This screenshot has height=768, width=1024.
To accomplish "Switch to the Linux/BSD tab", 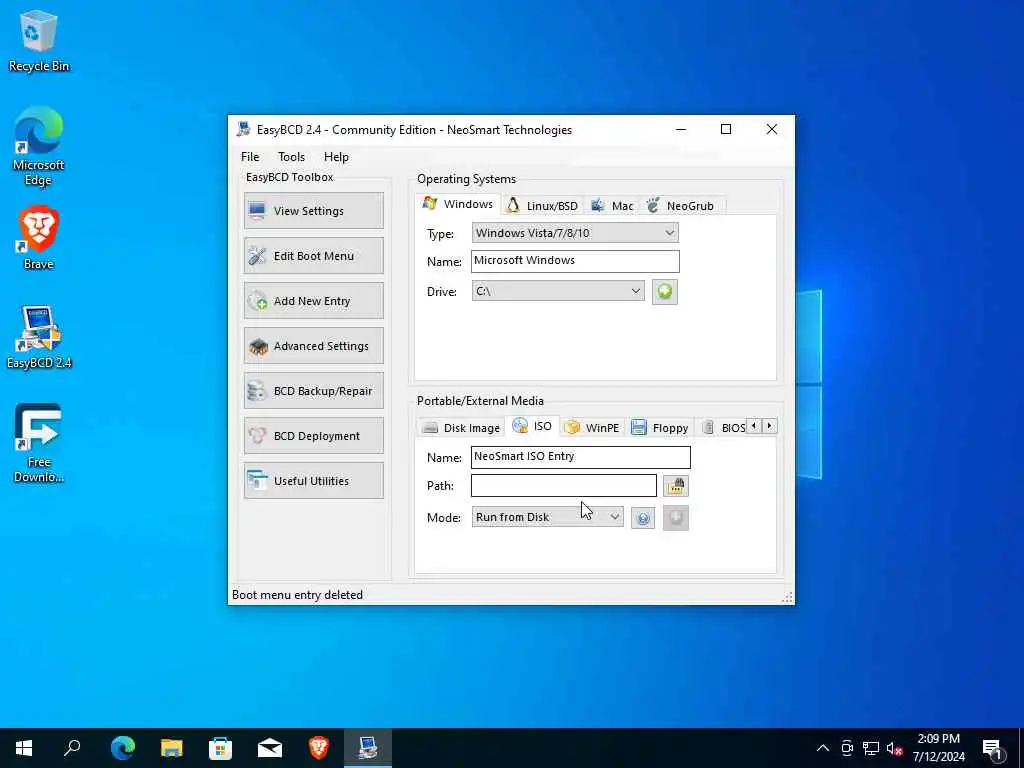I will point(543,206).
